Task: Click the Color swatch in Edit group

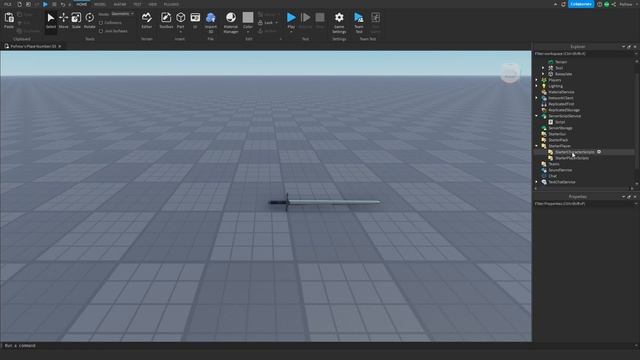Action: click(x=248, y=18)
